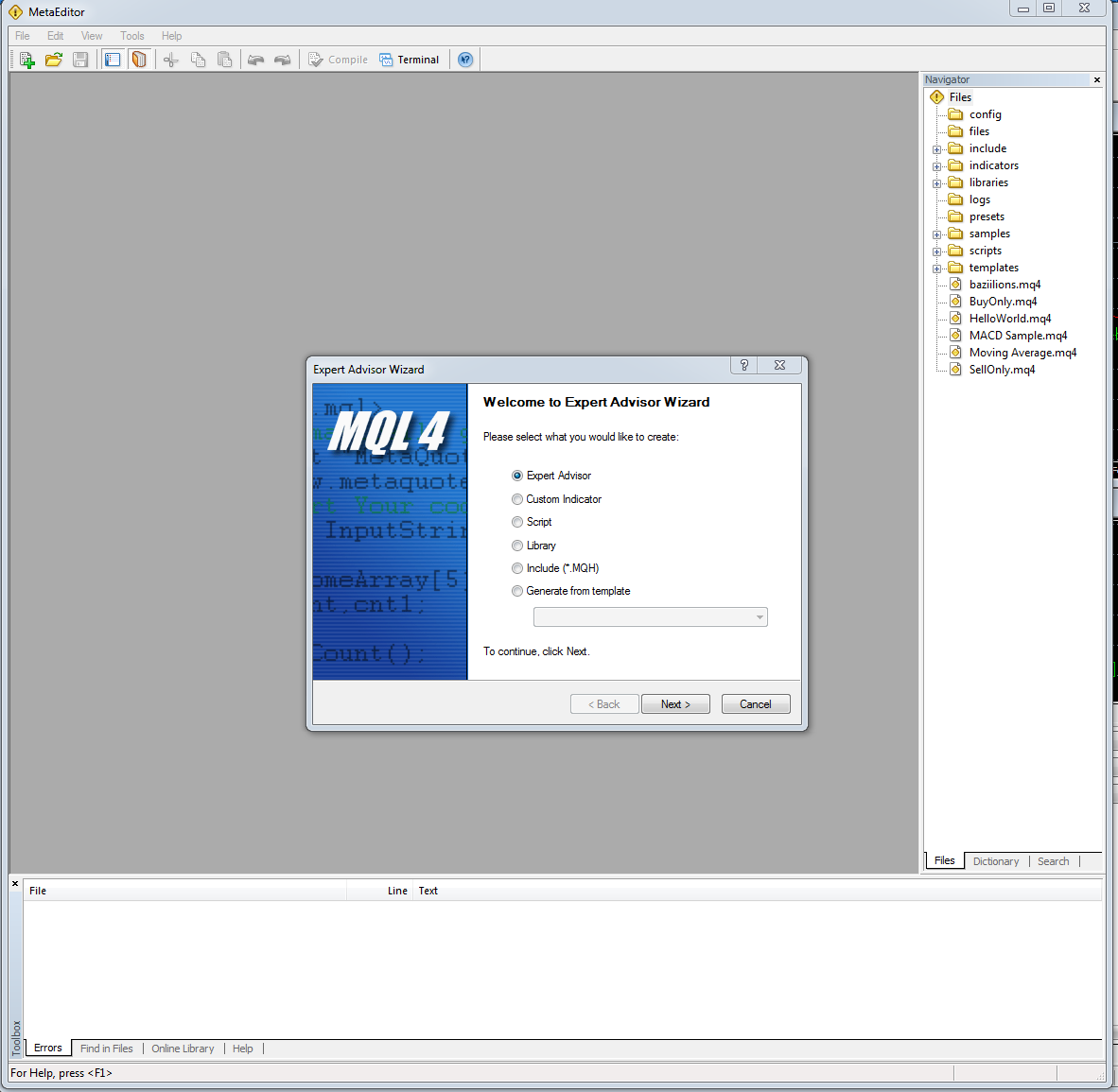The width and height of the screenshot is (1118, 1092).
Task: Choose the Script radio button
Action: (517, 522)
